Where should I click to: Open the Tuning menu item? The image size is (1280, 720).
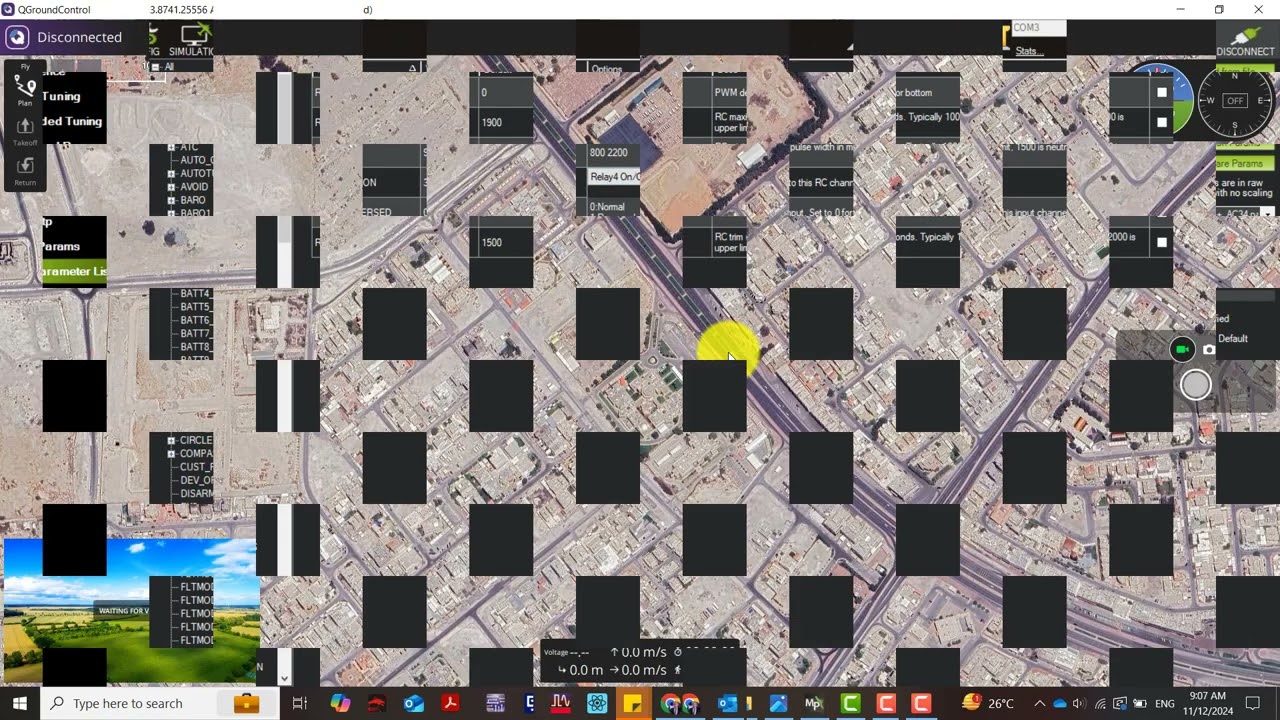tap(61, 96)
